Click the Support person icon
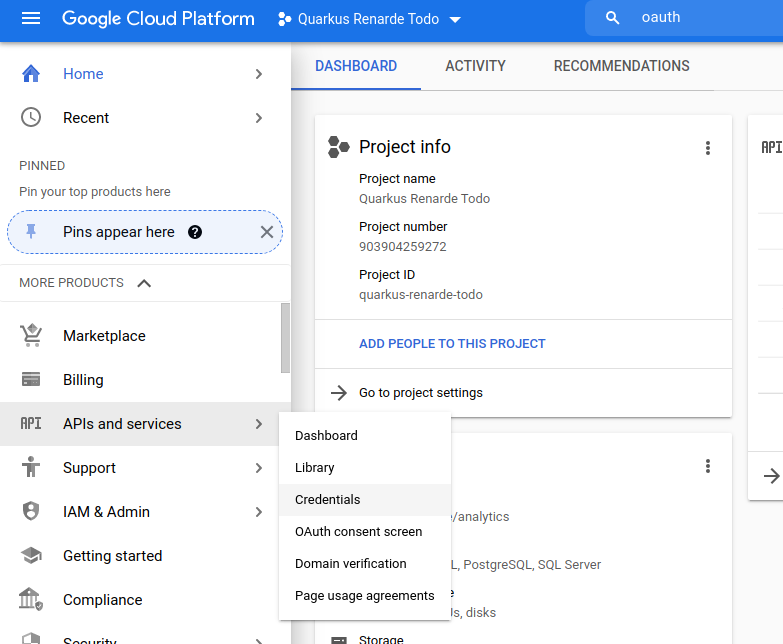 tap(31, 467)
